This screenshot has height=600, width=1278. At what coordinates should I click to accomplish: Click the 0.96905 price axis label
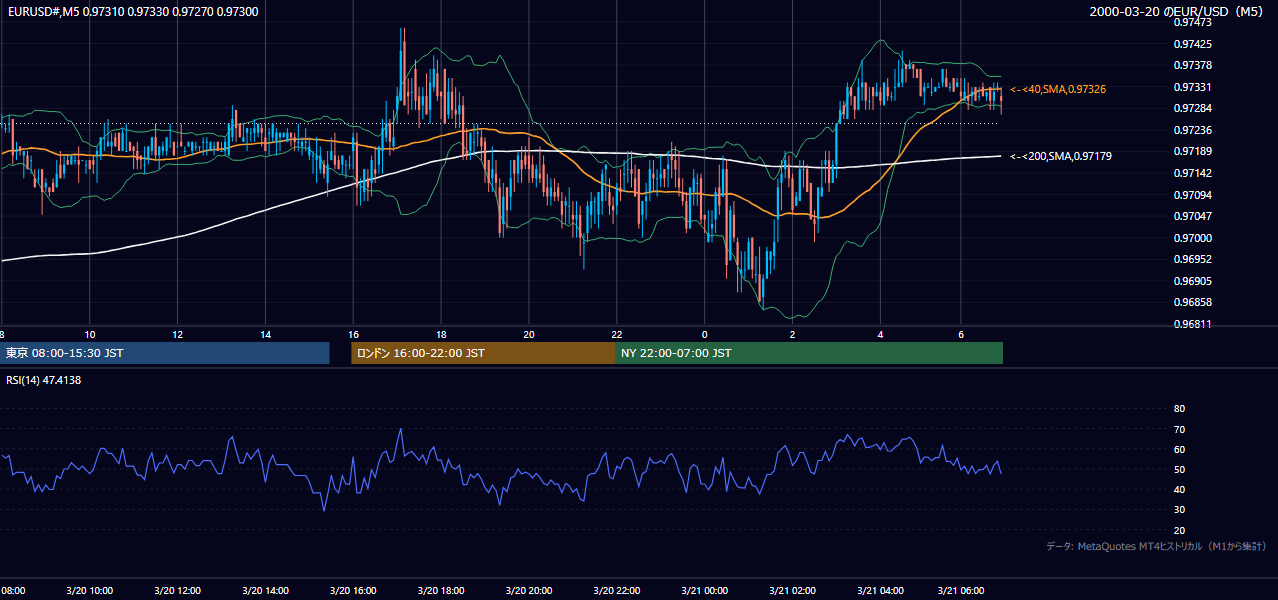point(1193,281)
